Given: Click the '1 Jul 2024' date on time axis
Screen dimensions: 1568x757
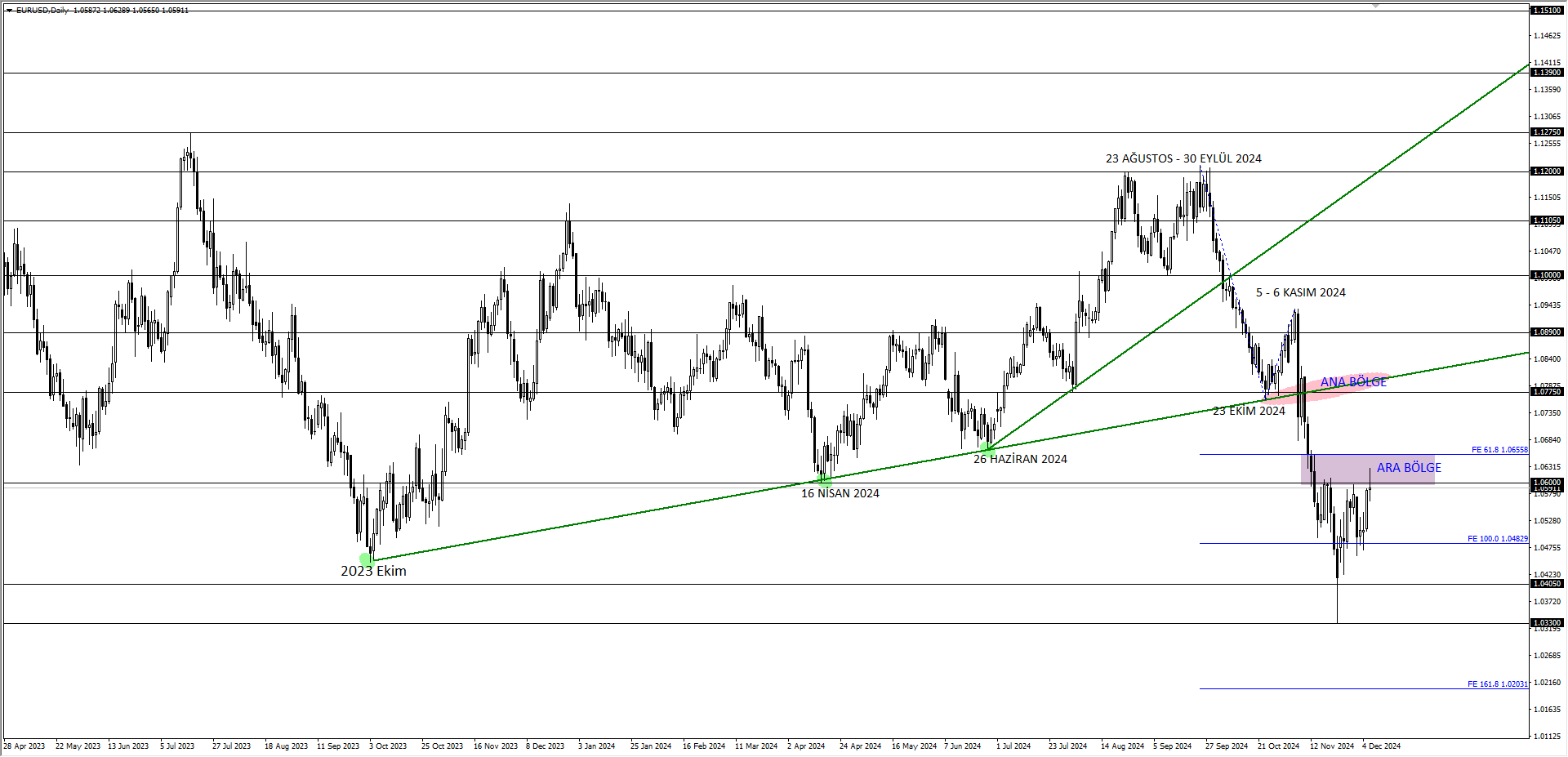Looking at the screenshot, I should tap(1013, 746).
